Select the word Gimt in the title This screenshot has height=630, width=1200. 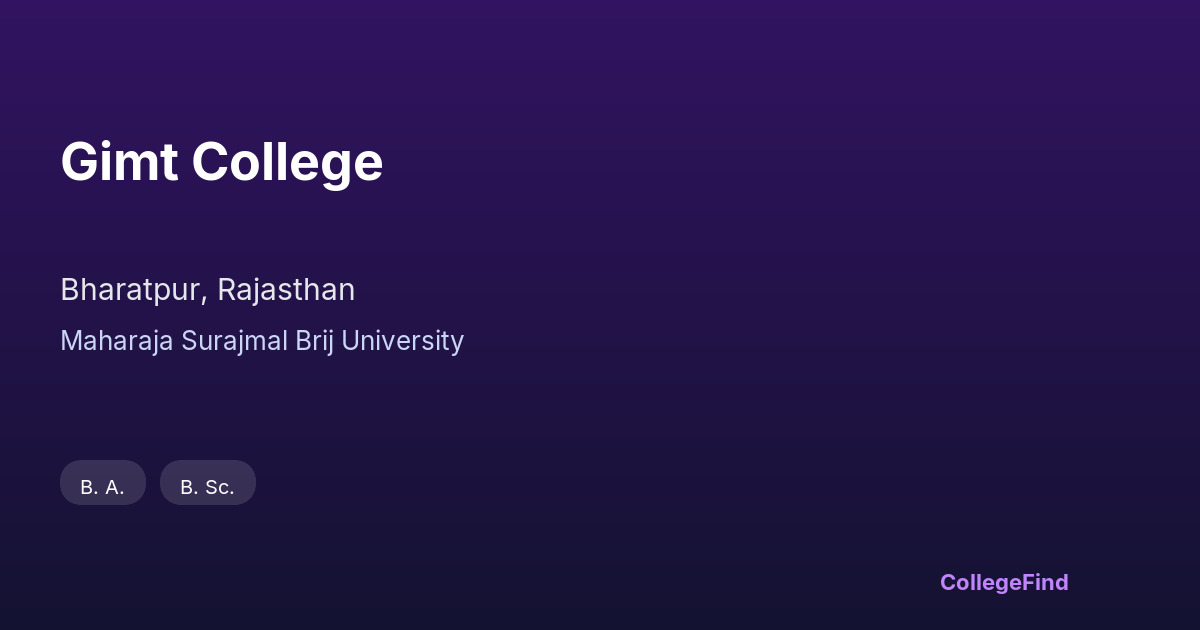tap(119, 162)
